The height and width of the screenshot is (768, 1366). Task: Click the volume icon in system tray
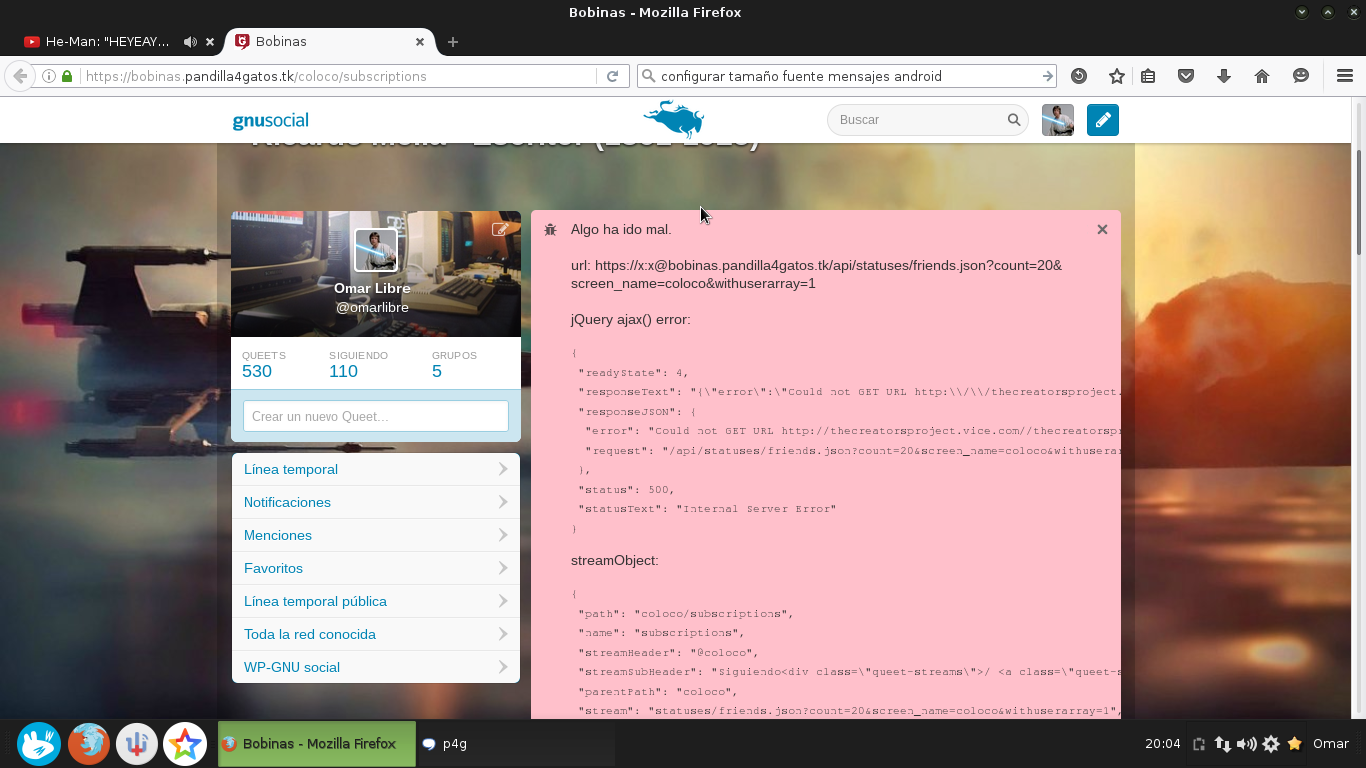point(1246,744)
